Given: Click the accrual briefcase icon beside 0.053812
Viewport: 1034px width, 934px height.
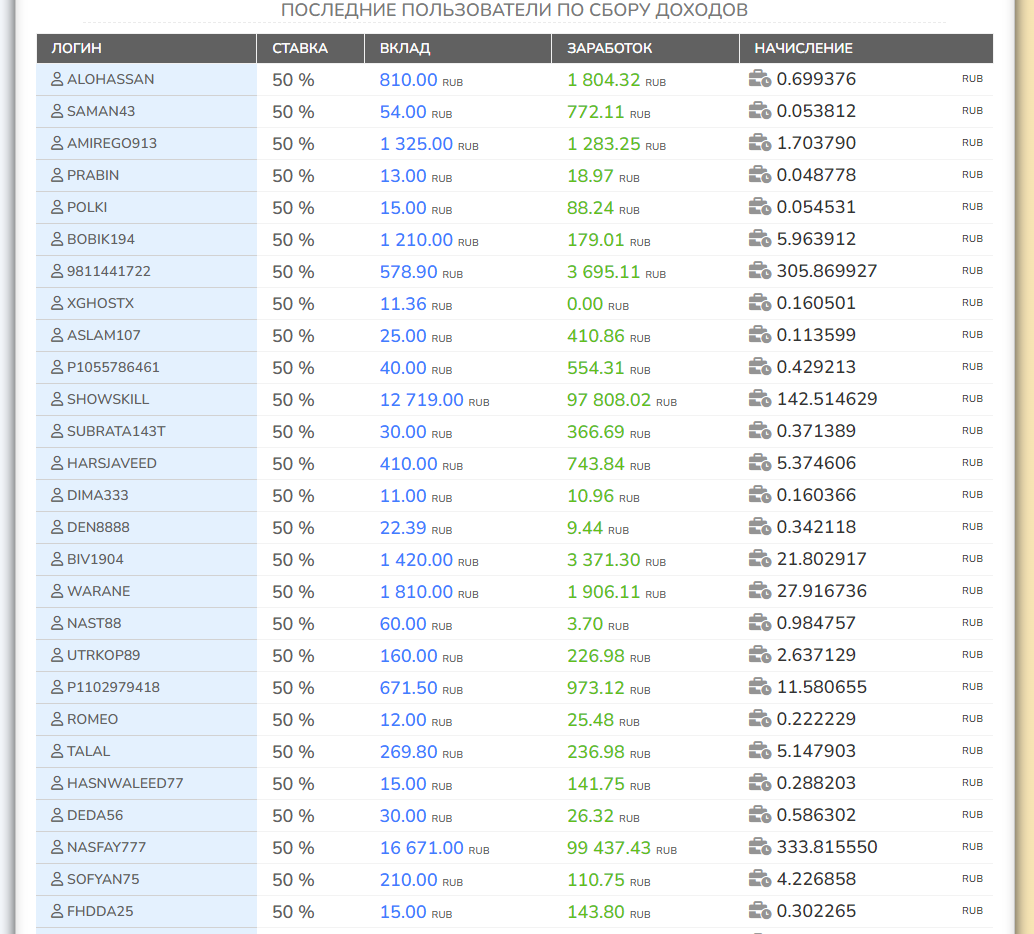Looking at the screenshot, I should [x=760, y=110].
